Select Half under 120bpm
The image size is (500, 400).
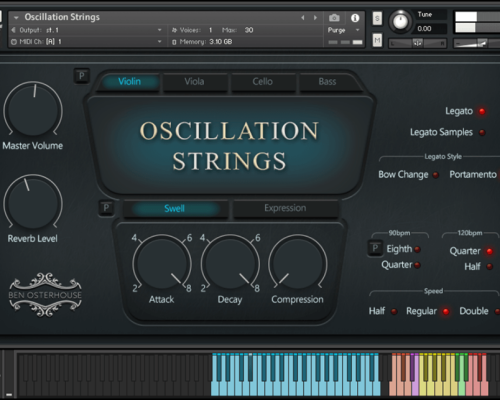click(x=489, y=267)
